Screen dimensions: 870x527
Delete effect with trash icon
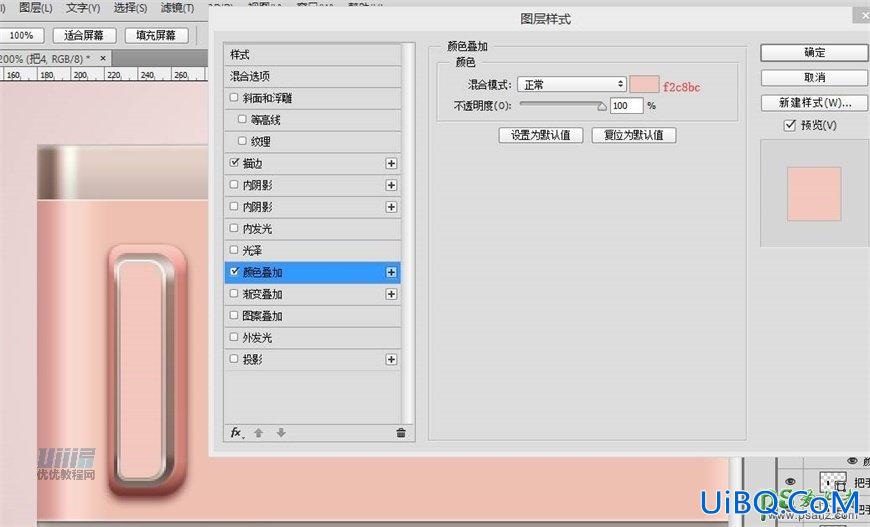[401, 433]
